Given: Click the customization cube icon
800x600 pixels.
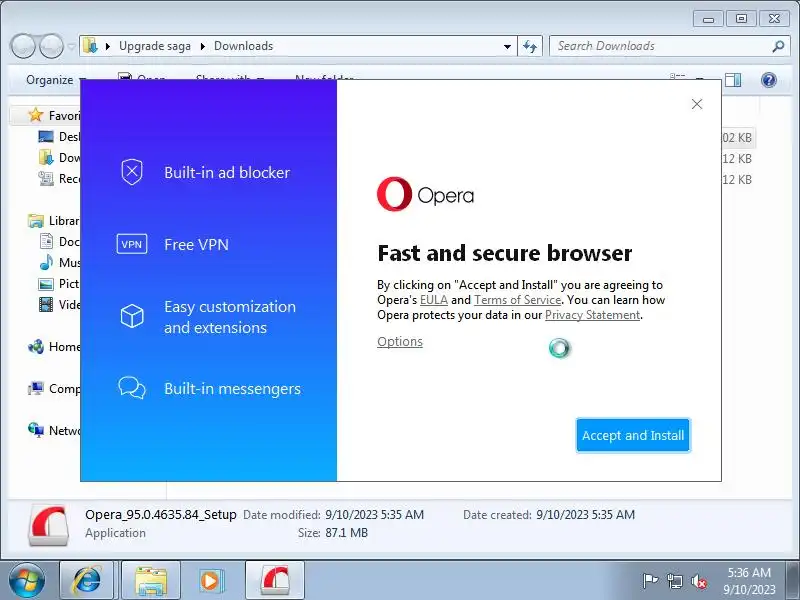Looking at the screenshot, I should click(x=132, y=316).
